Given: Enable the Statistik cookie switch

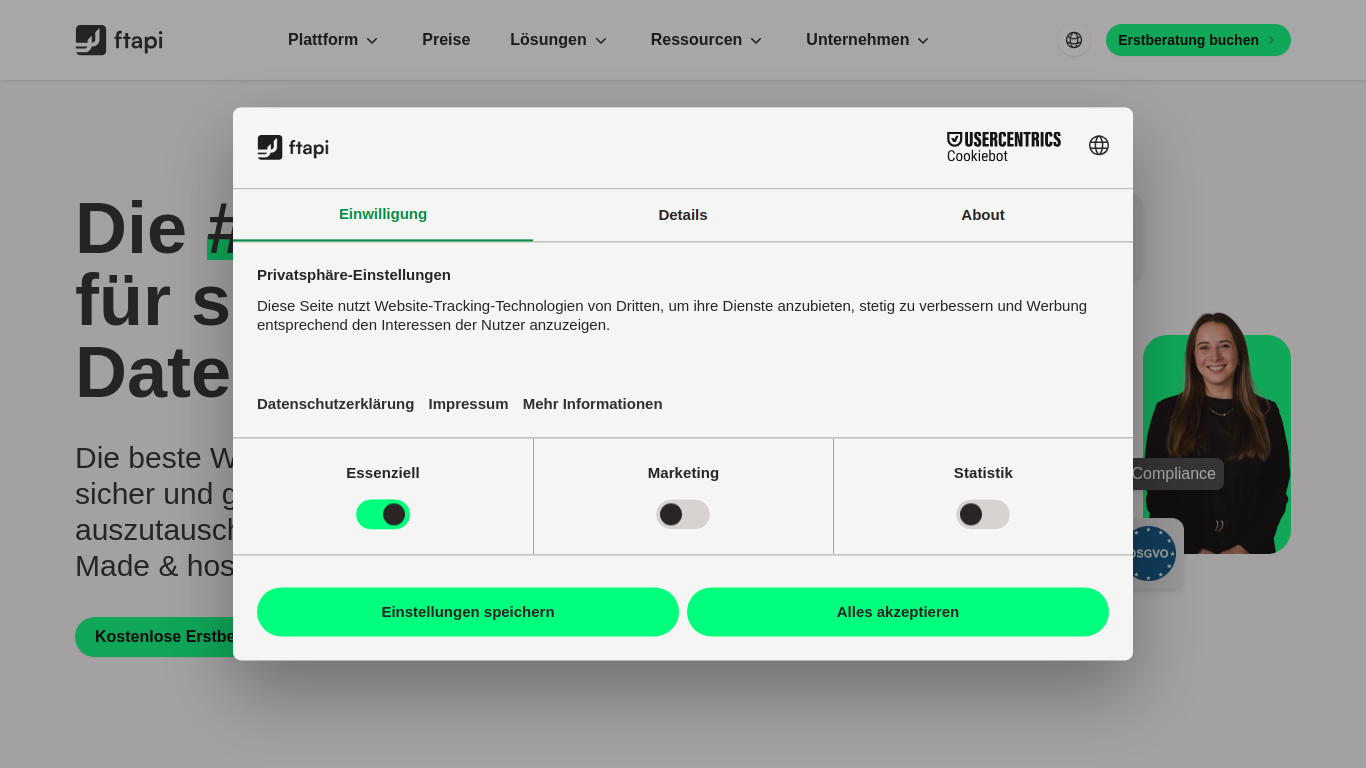Looking at the screenshot, I should 983,514.
